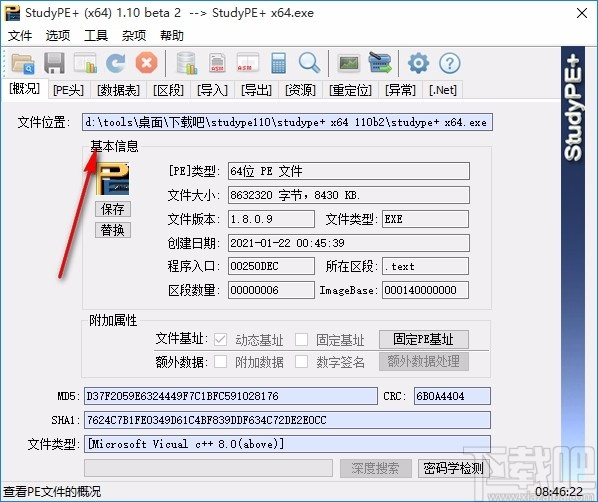Screen dimensions: 598x502
Task: Open the split-window ASM icon
Action: tap(248, 63)
